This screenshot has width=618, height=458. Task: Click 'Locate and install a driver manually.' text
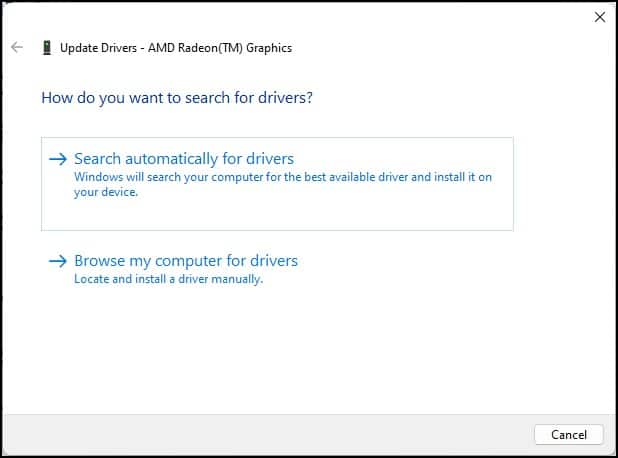tap(168, 279)
